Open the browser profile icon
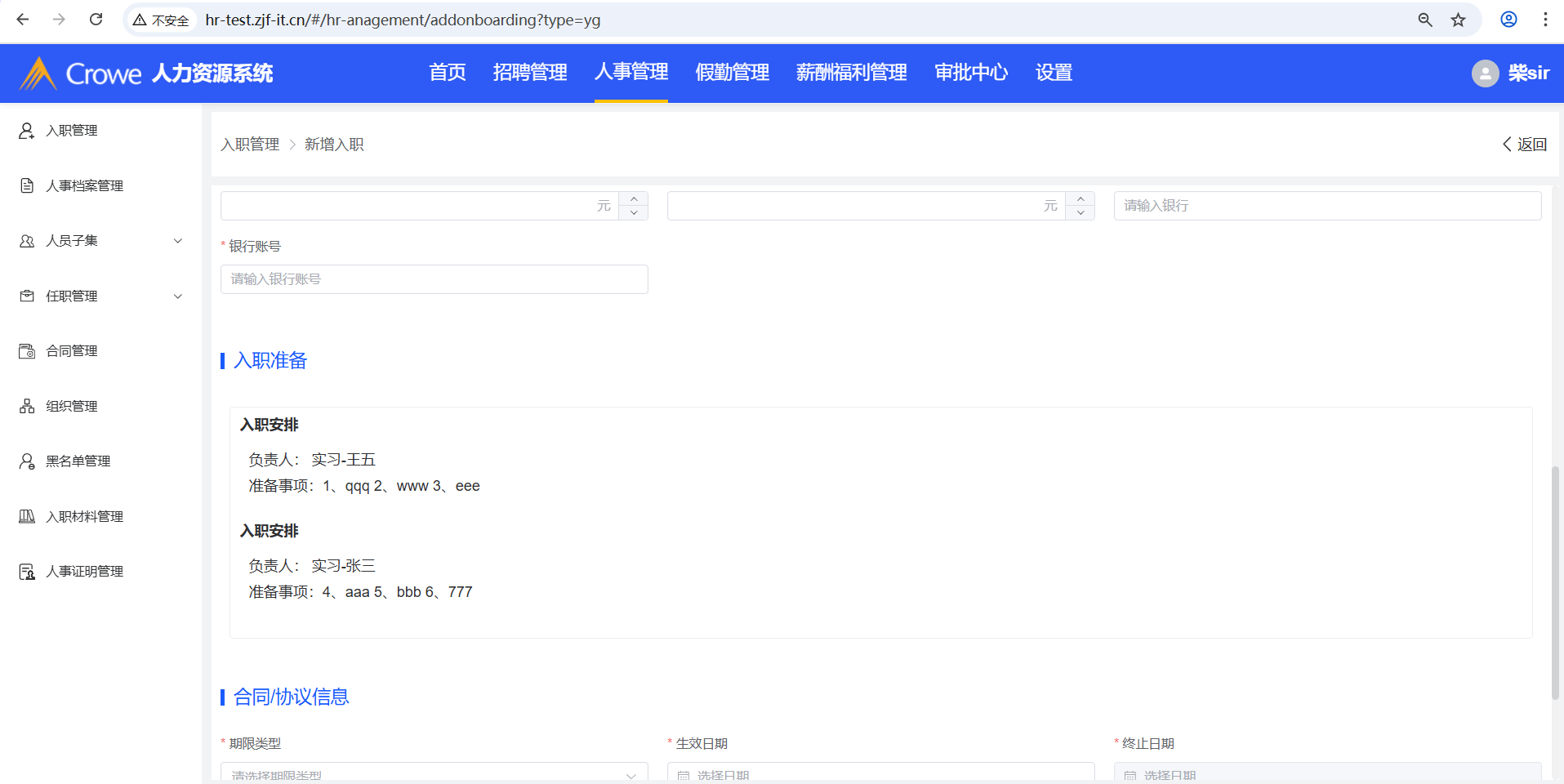Viewport: 1564px width, 784px height. coord(1509,20)
